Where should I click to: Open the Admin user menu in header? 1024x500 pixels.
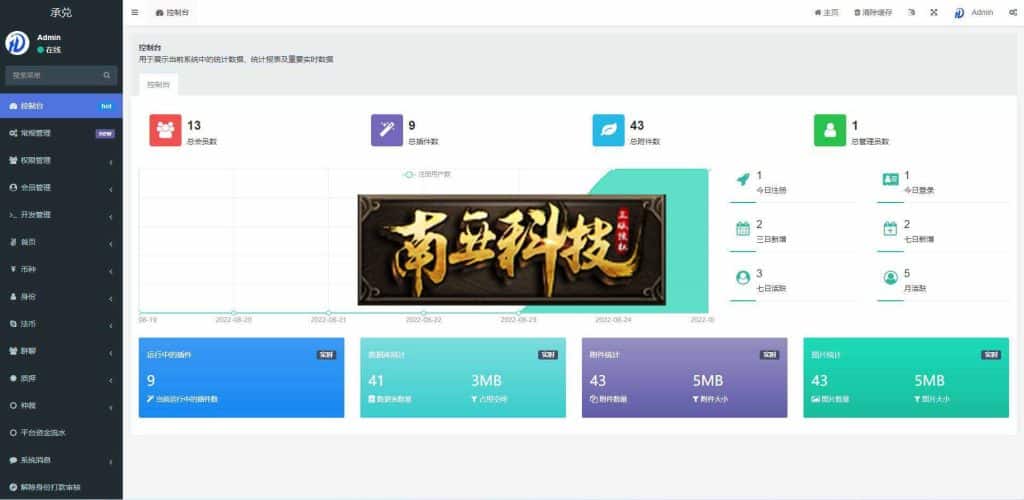(974, 12)
